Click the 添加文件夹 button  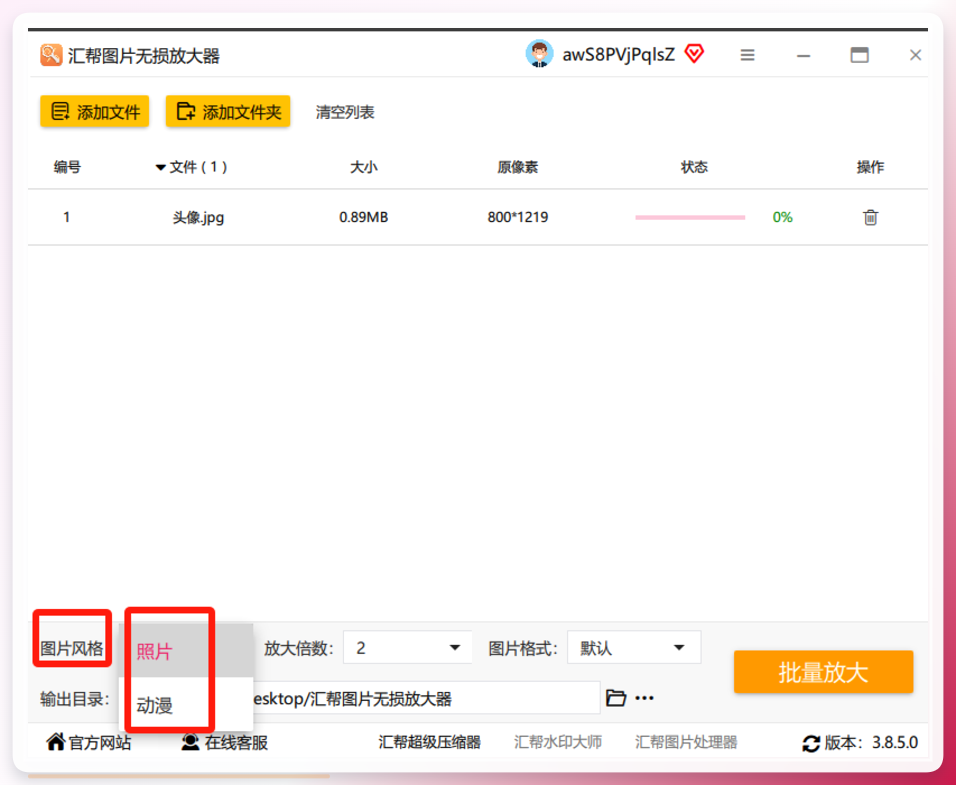(x=228, y=112)
